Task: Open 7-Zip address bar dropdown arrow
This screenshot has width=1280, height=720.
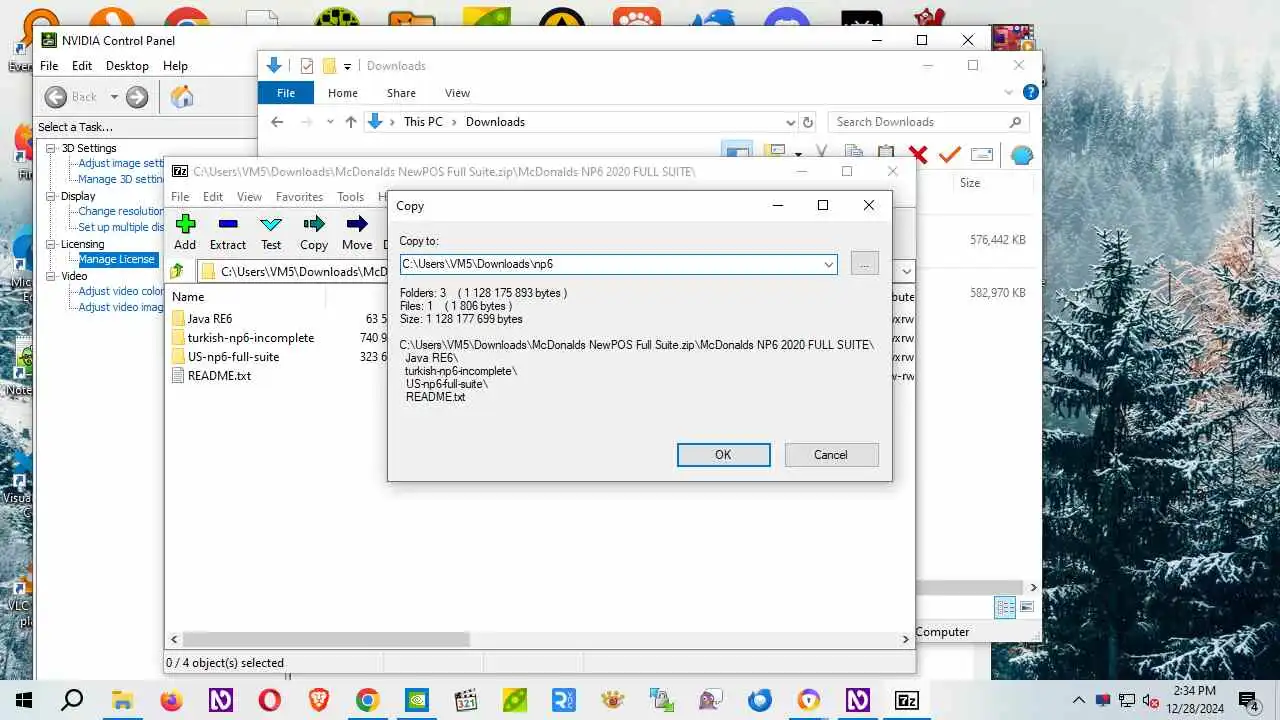Action: tap(906, 271)
